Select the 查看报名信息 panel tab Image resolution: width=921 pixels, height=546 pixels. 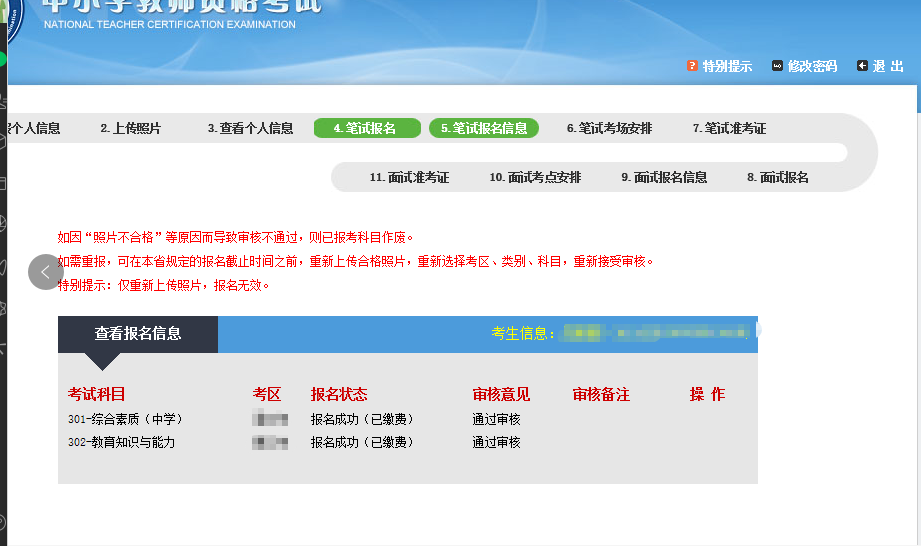(x=138, y=334)
